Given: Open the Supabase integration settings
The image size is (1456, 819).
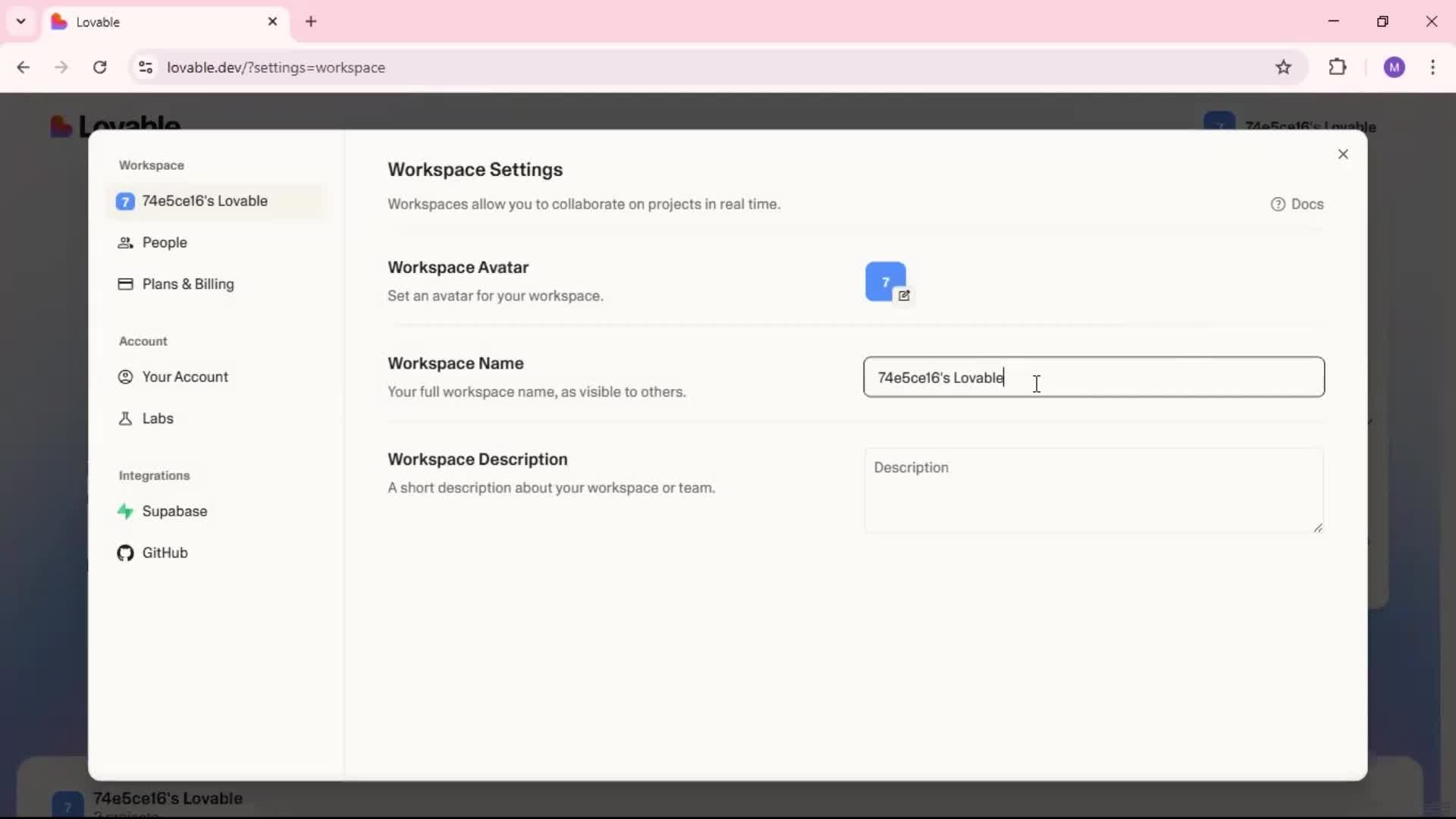Looking at the screenshot, I should (x=216, y=511).
